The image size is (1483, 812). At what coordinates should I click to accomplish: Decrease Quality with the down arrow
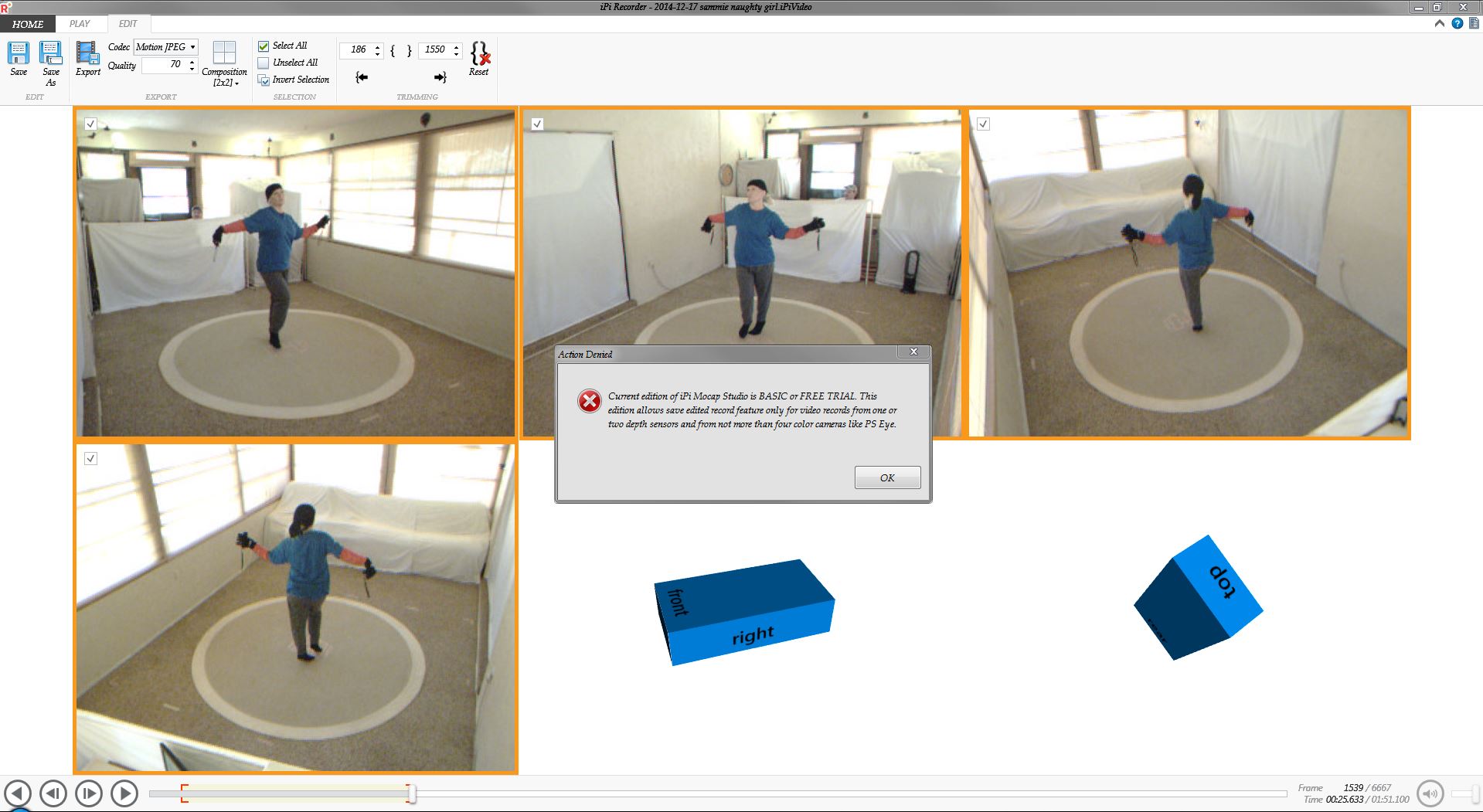click(192, 69)
